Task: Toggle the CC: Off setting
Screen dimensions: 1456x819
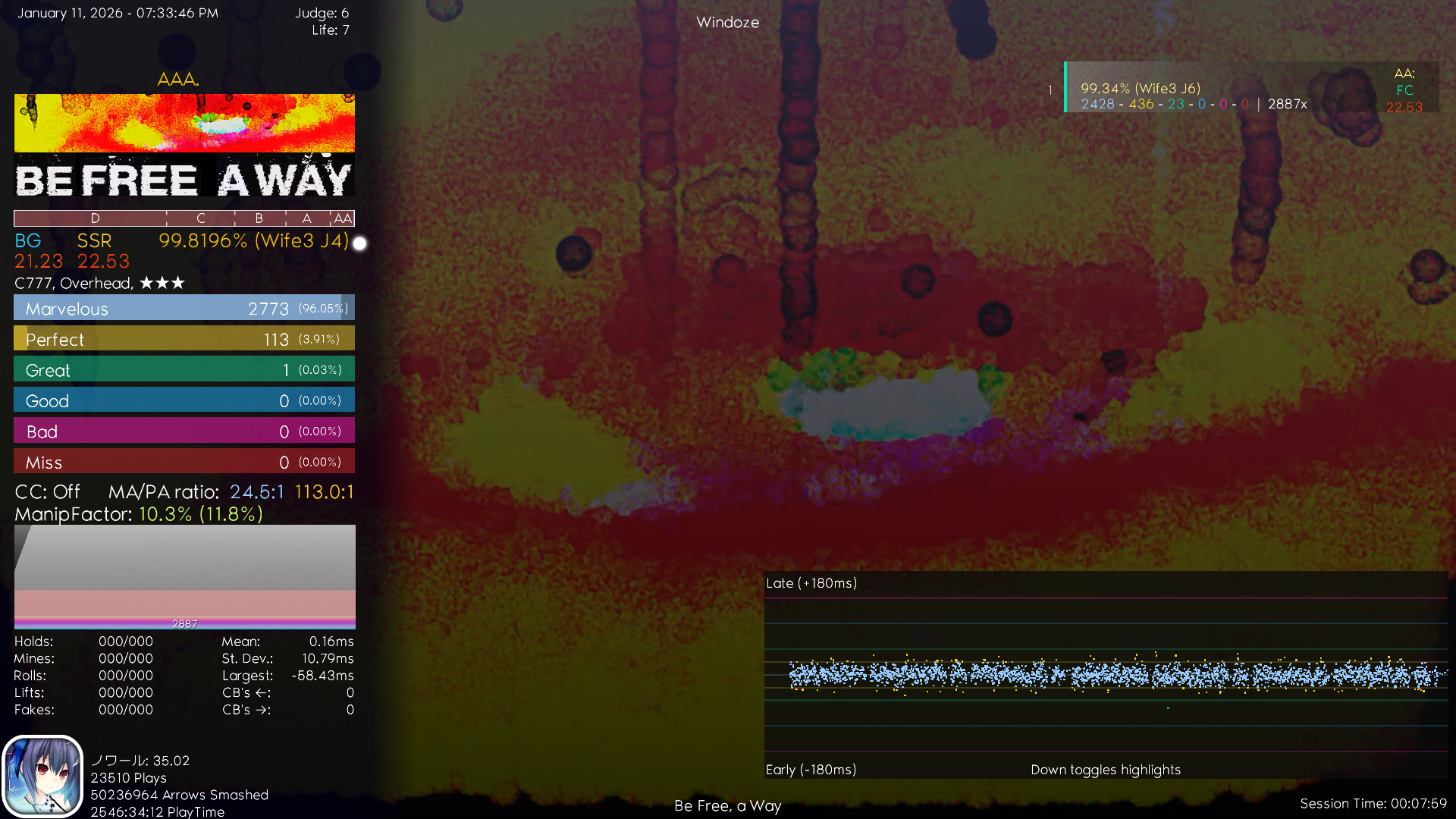Action: pos(47,492)
